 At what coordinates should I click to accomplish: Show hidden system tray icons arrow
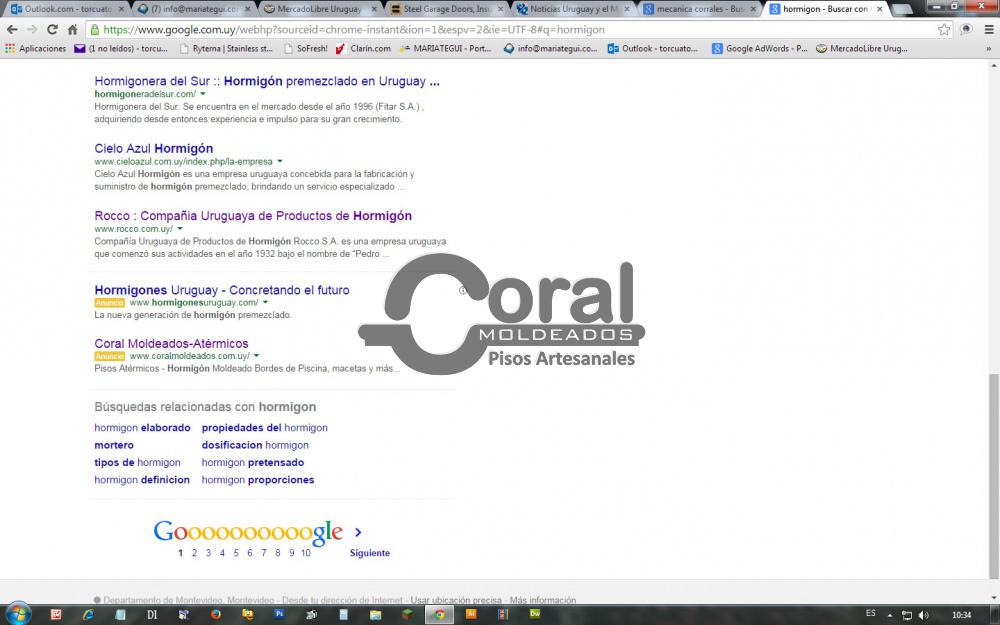coord(890,615)
